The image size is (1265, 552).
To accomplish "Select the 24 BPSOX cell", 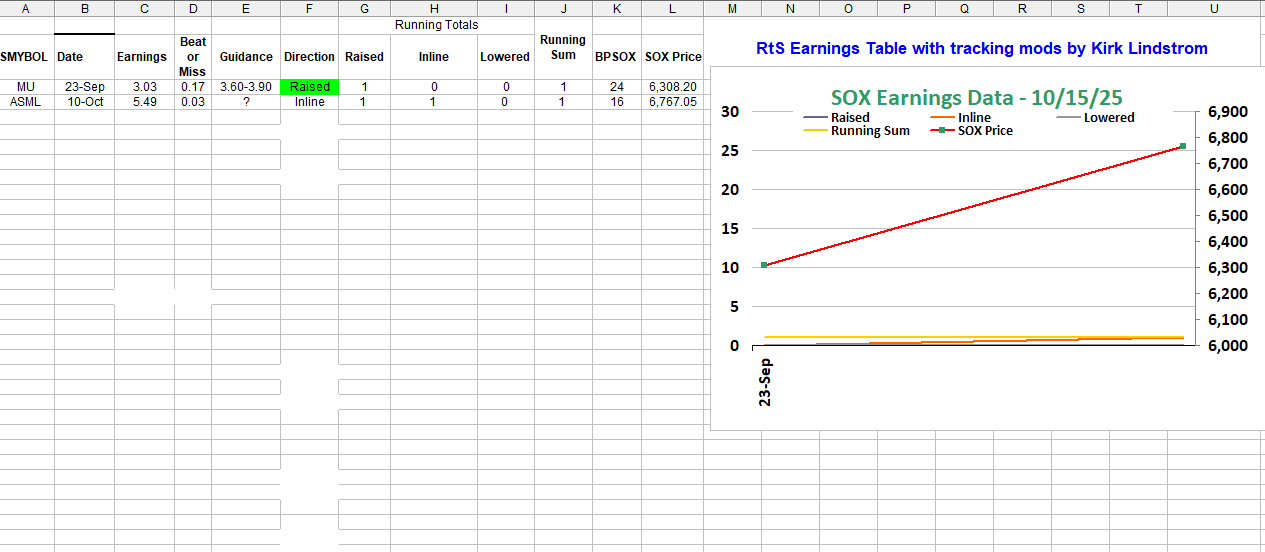I will coord(616,87).
